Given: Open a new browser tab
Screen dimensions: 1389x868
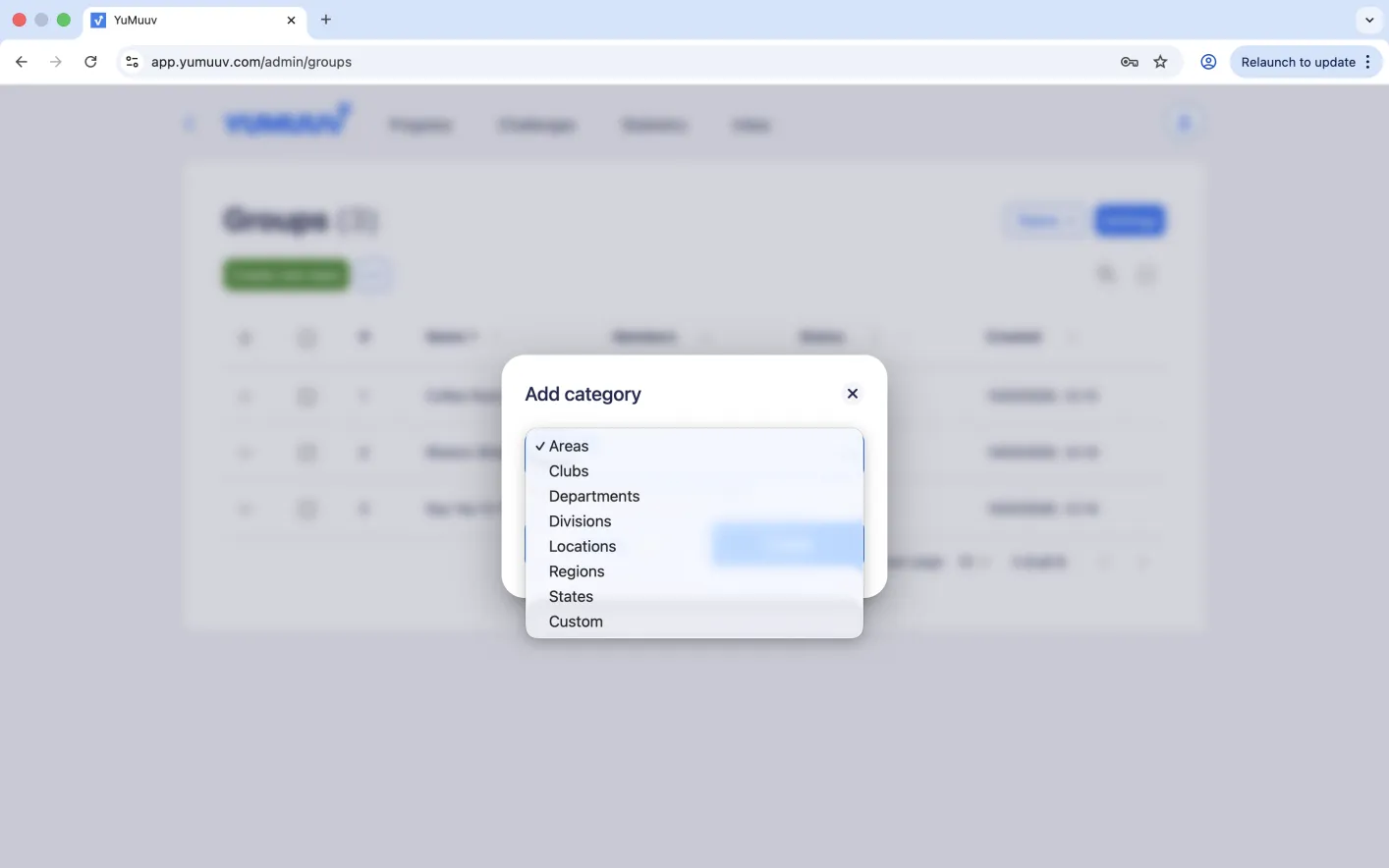Looking at the screenshot, I should (x=326, y=20).
